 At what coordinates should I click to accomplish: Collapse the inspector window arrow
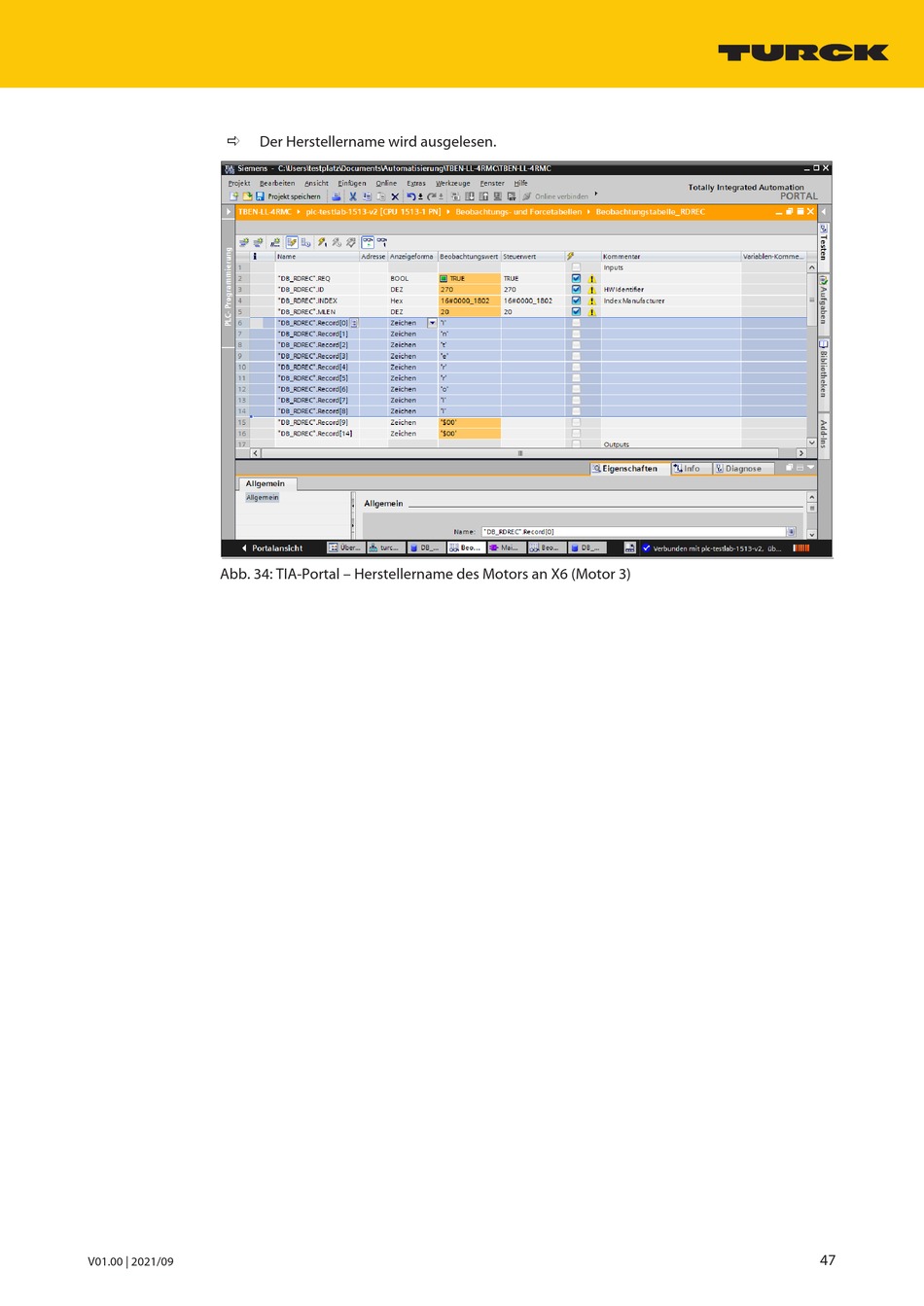pos(811,468)
